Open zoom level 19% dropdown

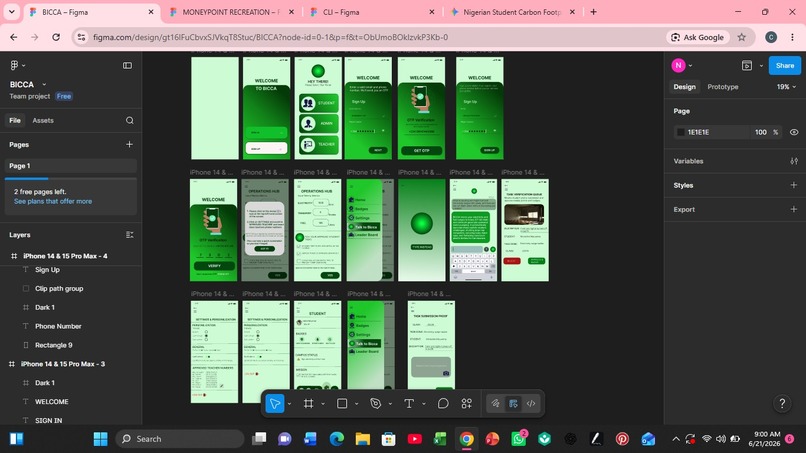(x=786, y=87)
